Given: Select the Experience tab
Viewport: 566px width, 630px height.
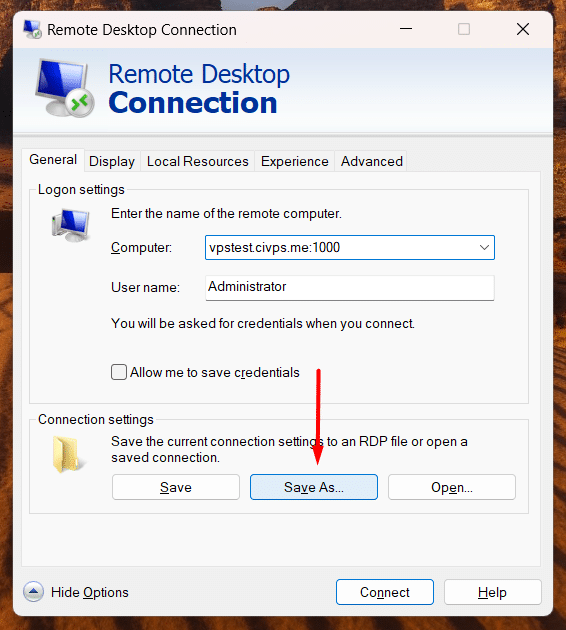Looking at the screenshot, I should click(x=294, y=162).
